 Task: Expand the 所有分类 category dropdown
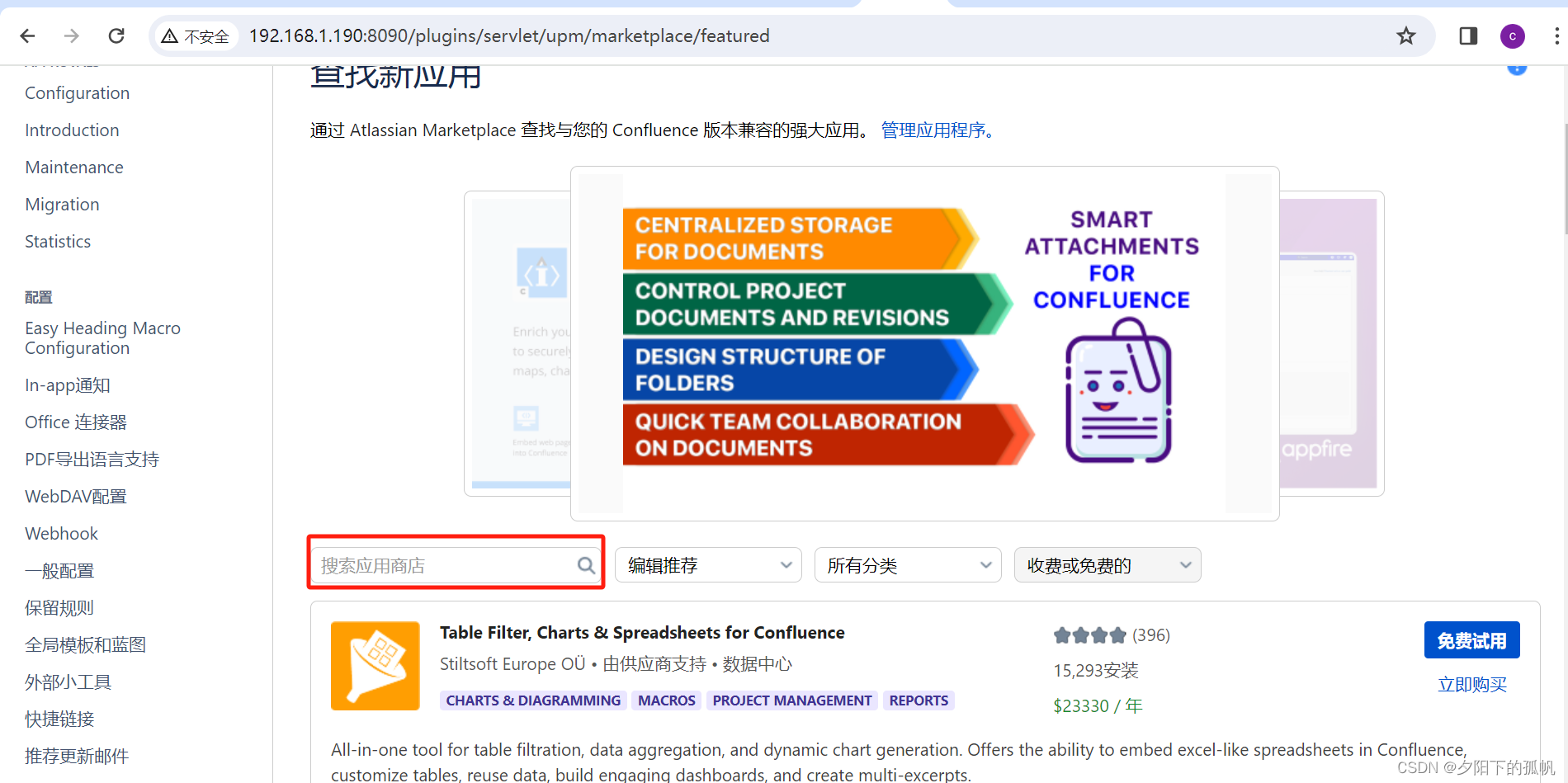(908, 565)
